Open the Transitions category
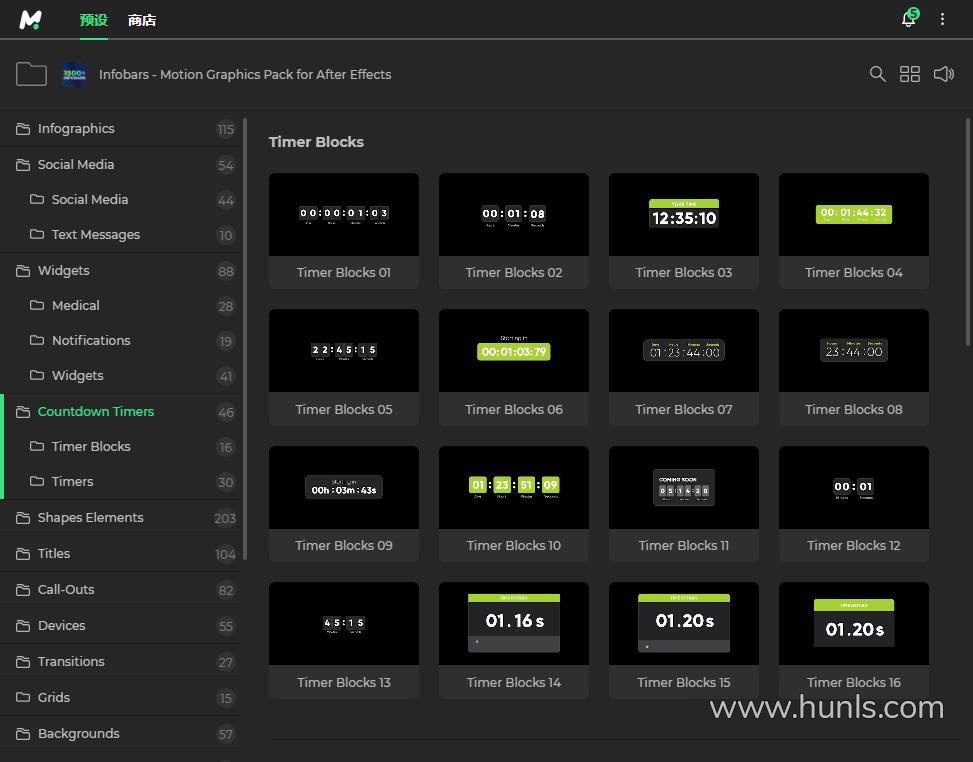973x762 pixels. [x=121, y=661]
